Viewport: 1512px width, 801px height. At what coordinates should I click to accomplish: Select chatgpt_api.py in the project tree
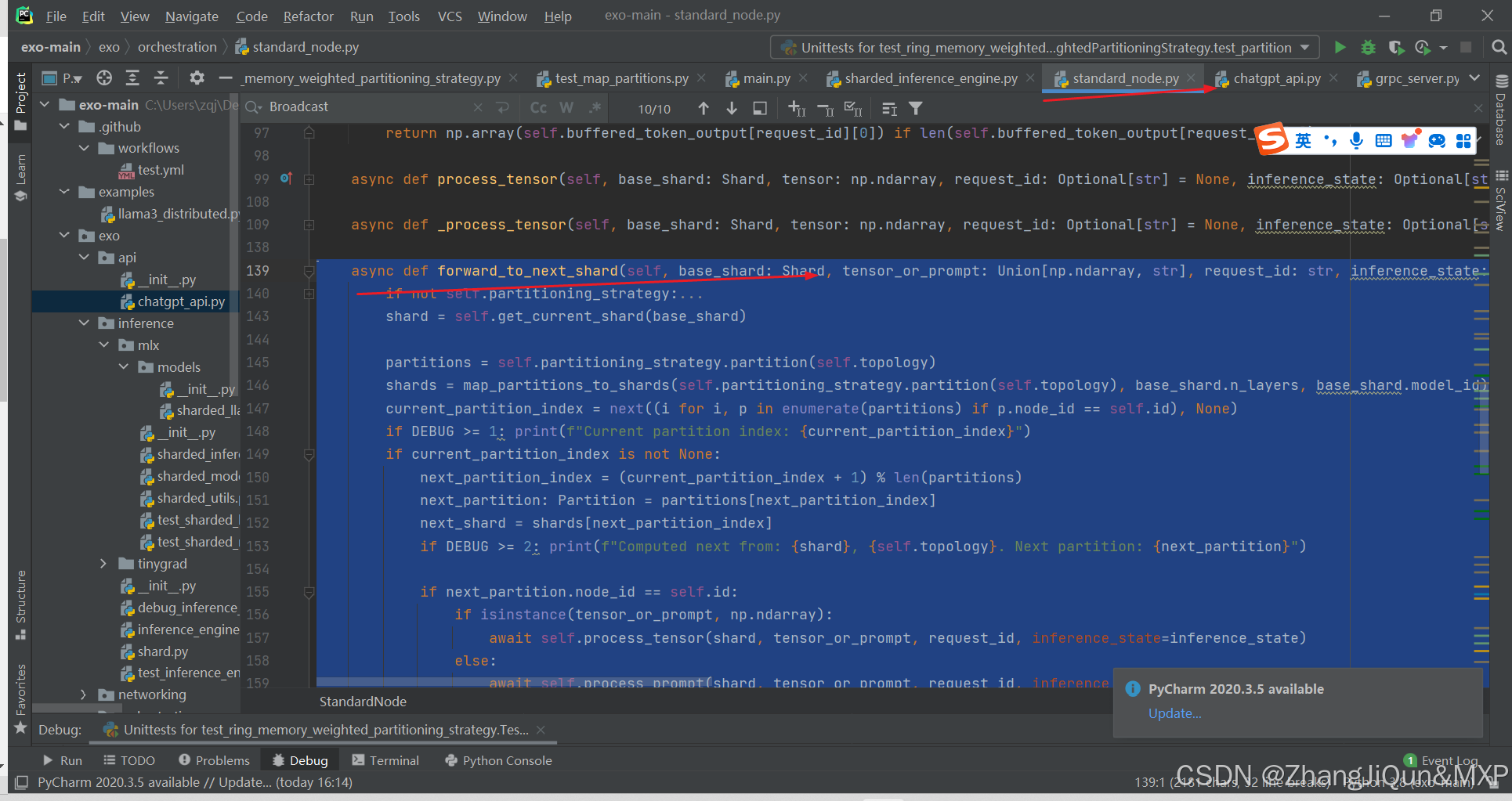pos(181,301)
